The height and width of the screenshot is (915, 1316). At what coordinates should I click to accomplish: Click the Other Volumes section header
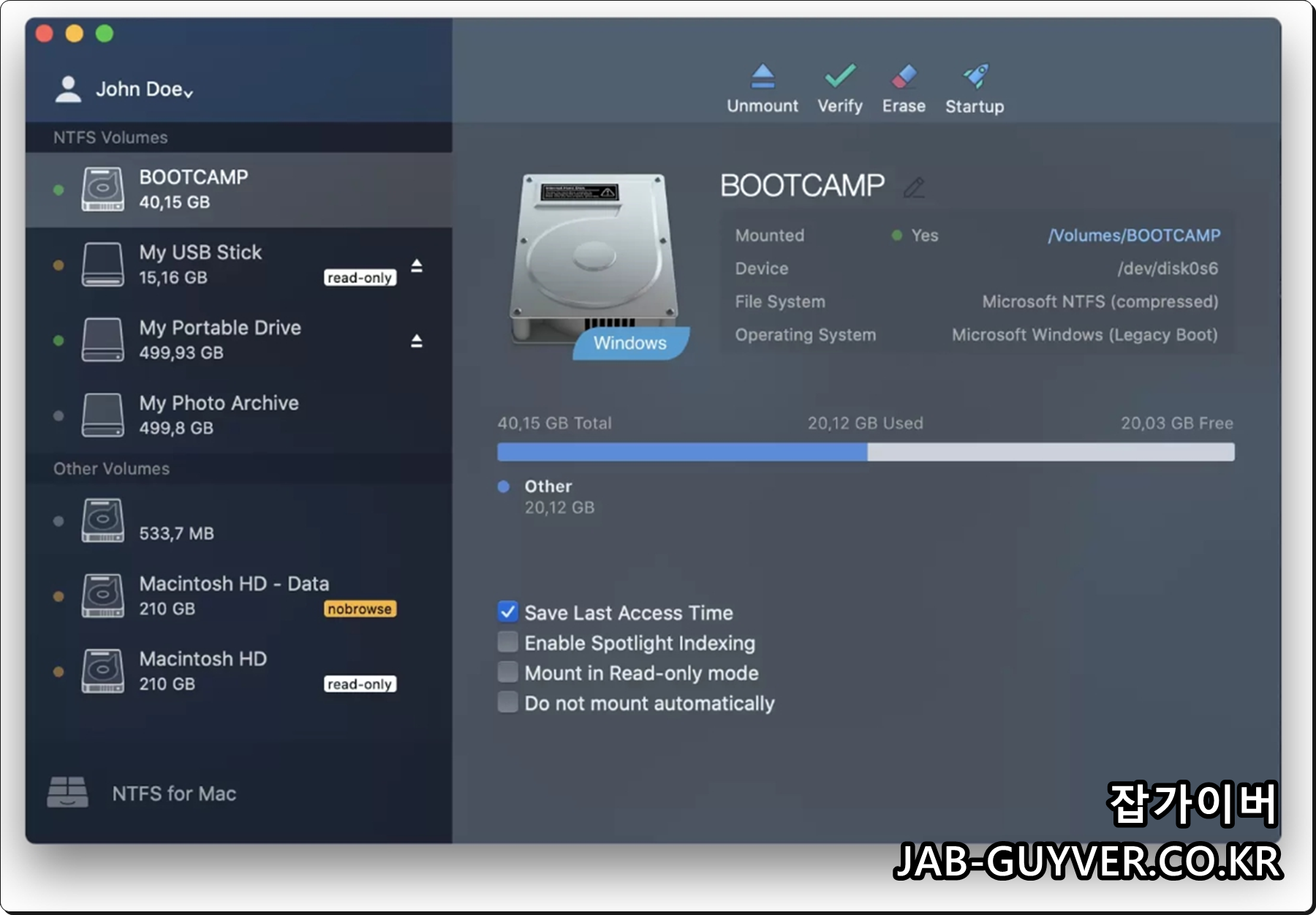pyautogui.click(x=111, y=469)
